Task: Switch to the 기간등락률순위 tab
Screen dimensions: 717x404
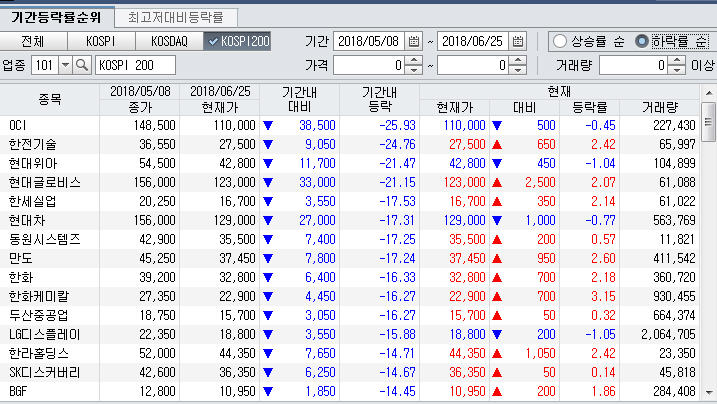Action: point(56,17)
